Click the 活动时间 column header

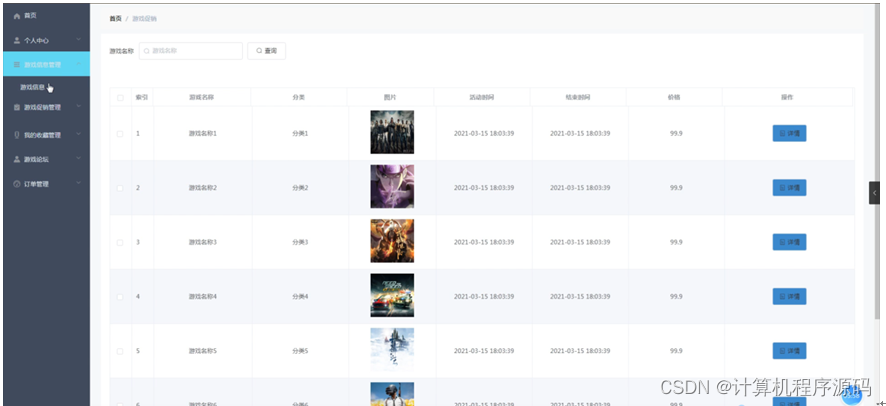pyautogui.click(x=482, y=97)
